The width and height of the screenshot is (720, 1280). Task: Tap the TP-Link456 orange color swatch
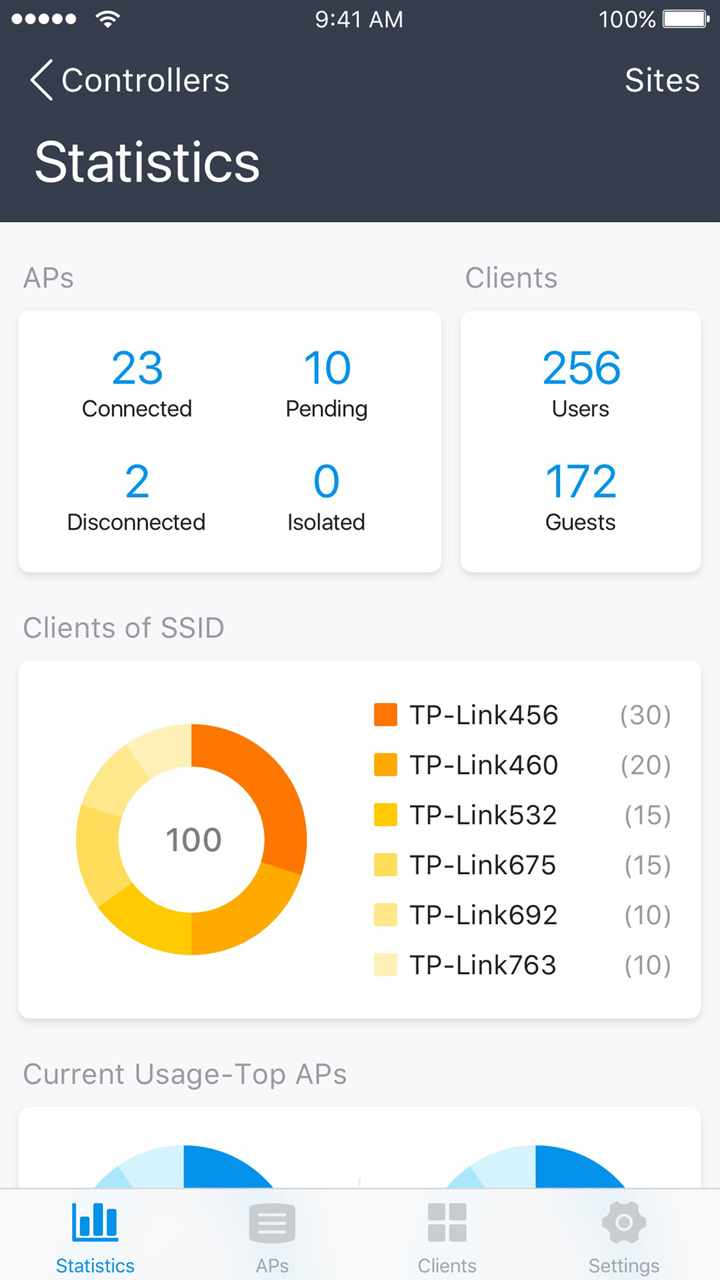click(x=385, y=715)
